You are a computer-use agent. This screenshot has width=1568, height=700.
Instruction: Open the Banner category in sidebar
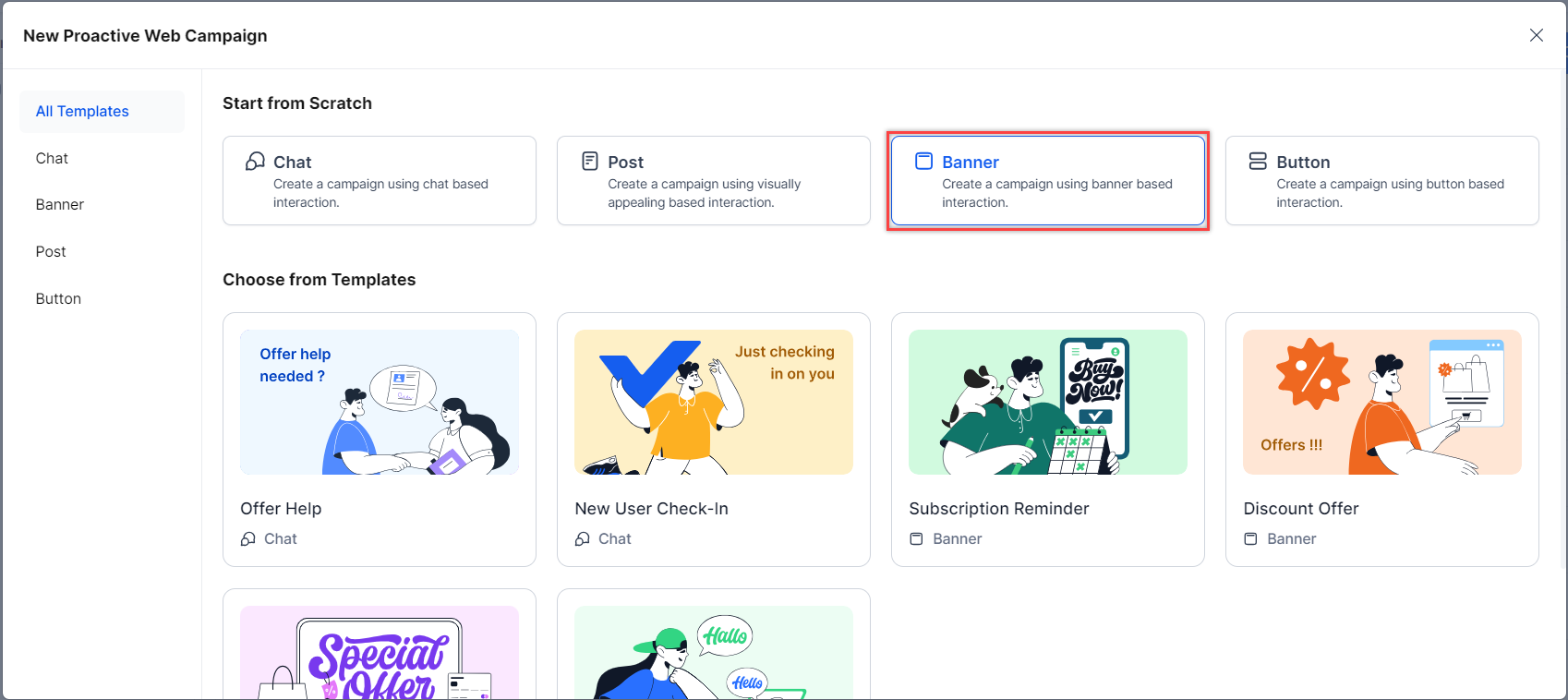pos(60,205)
